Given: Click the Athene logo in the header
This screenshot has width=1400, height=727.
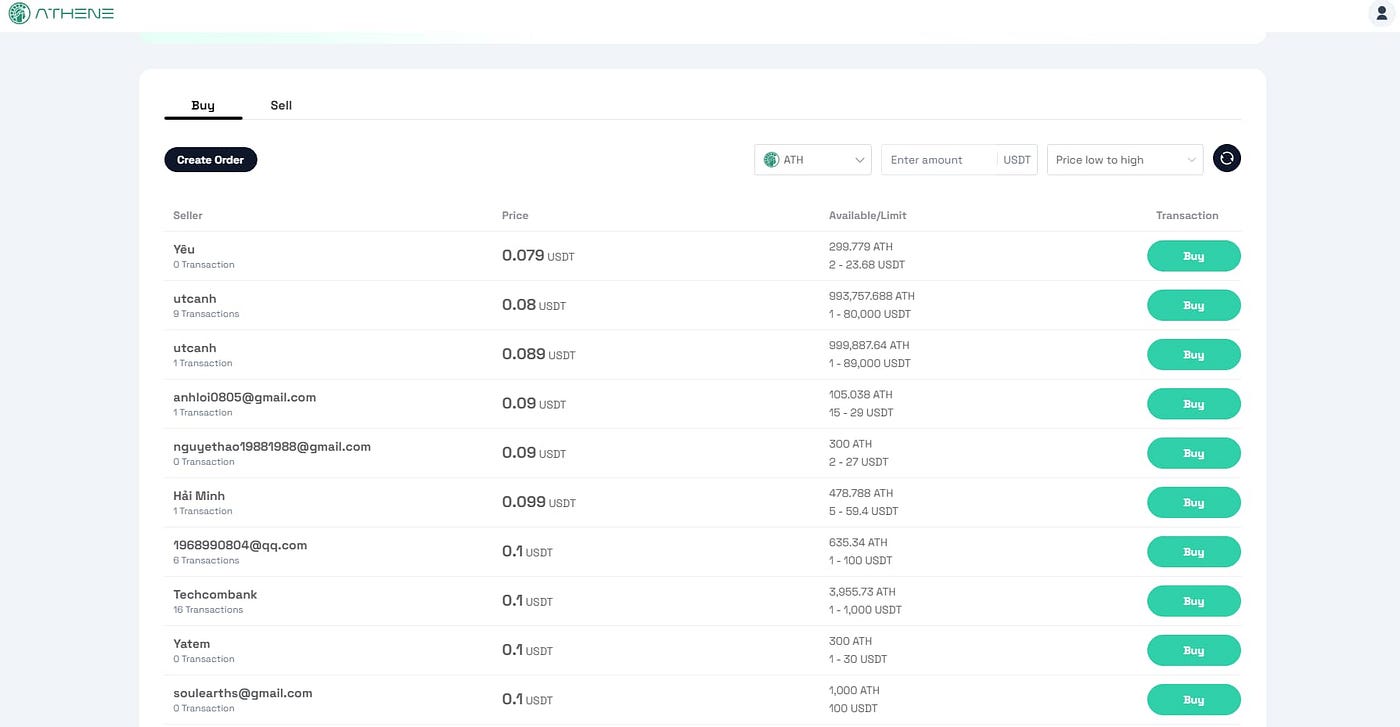Looking at the screenshot, I should pos(61,14).
